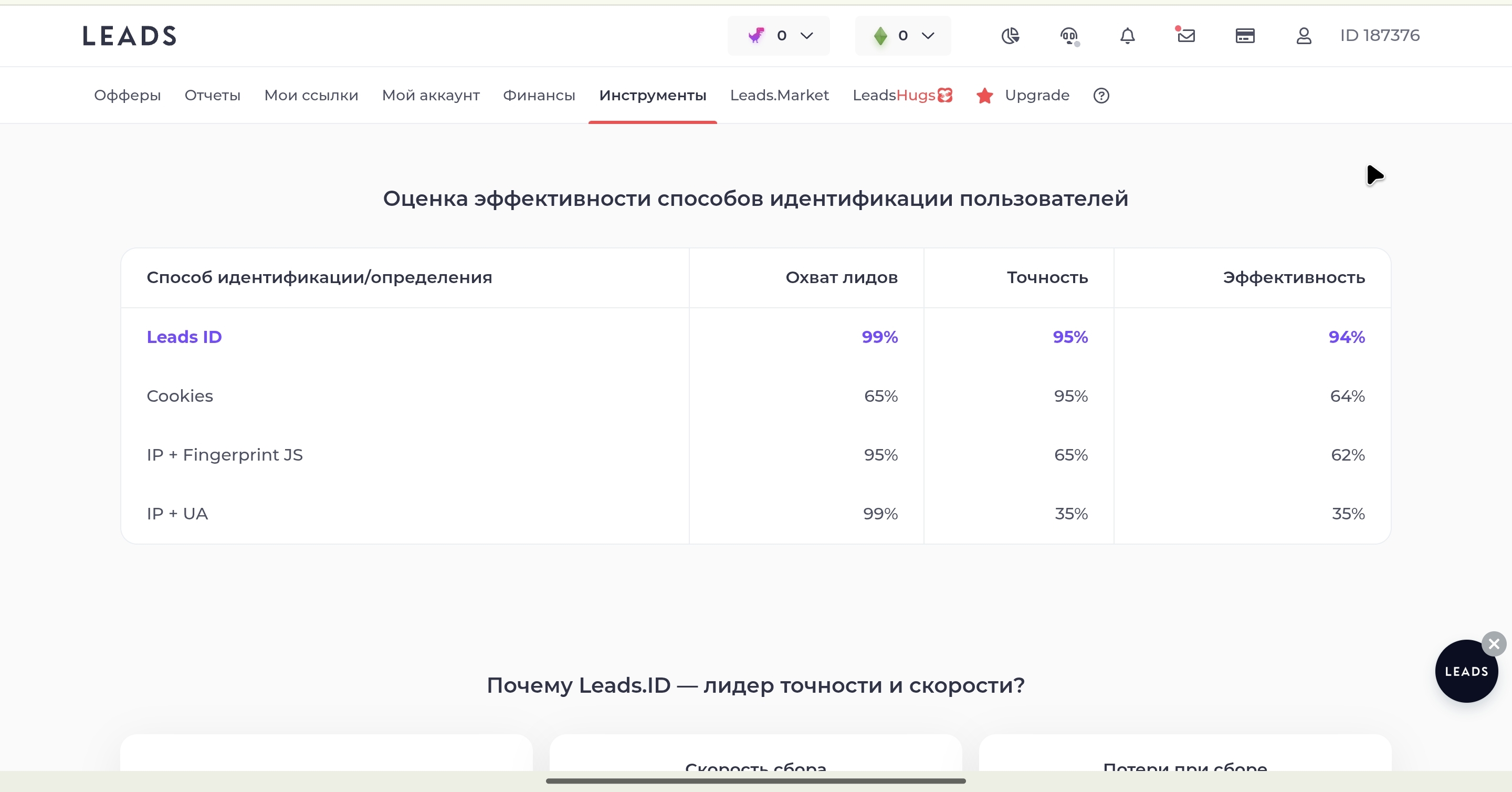Open the Офферы menu item
Image resolution: width=1512 pixels, height=792 pixels.
click(x=128, y=95)
